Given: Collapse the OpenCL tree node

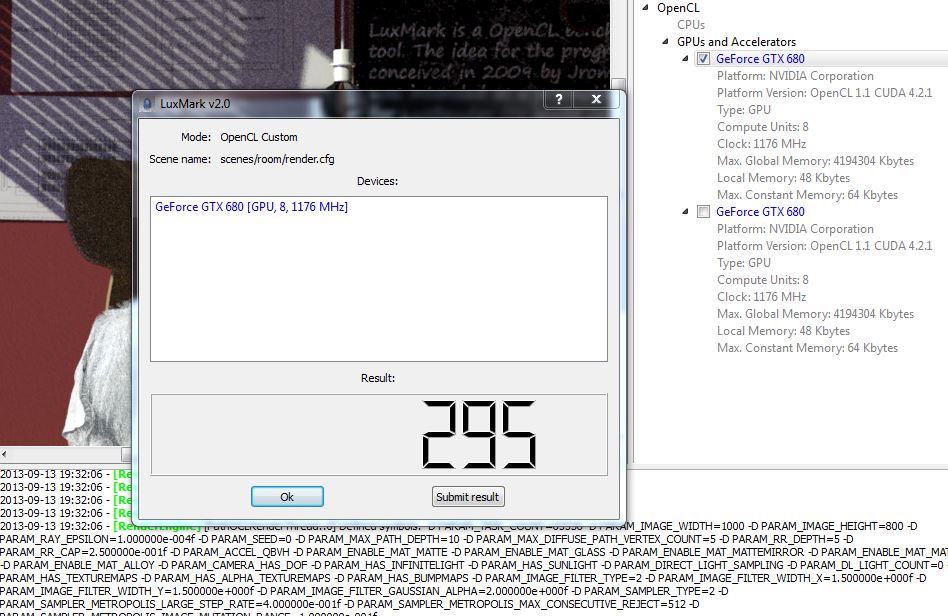Looking at the screenshot, I should 645,8.
